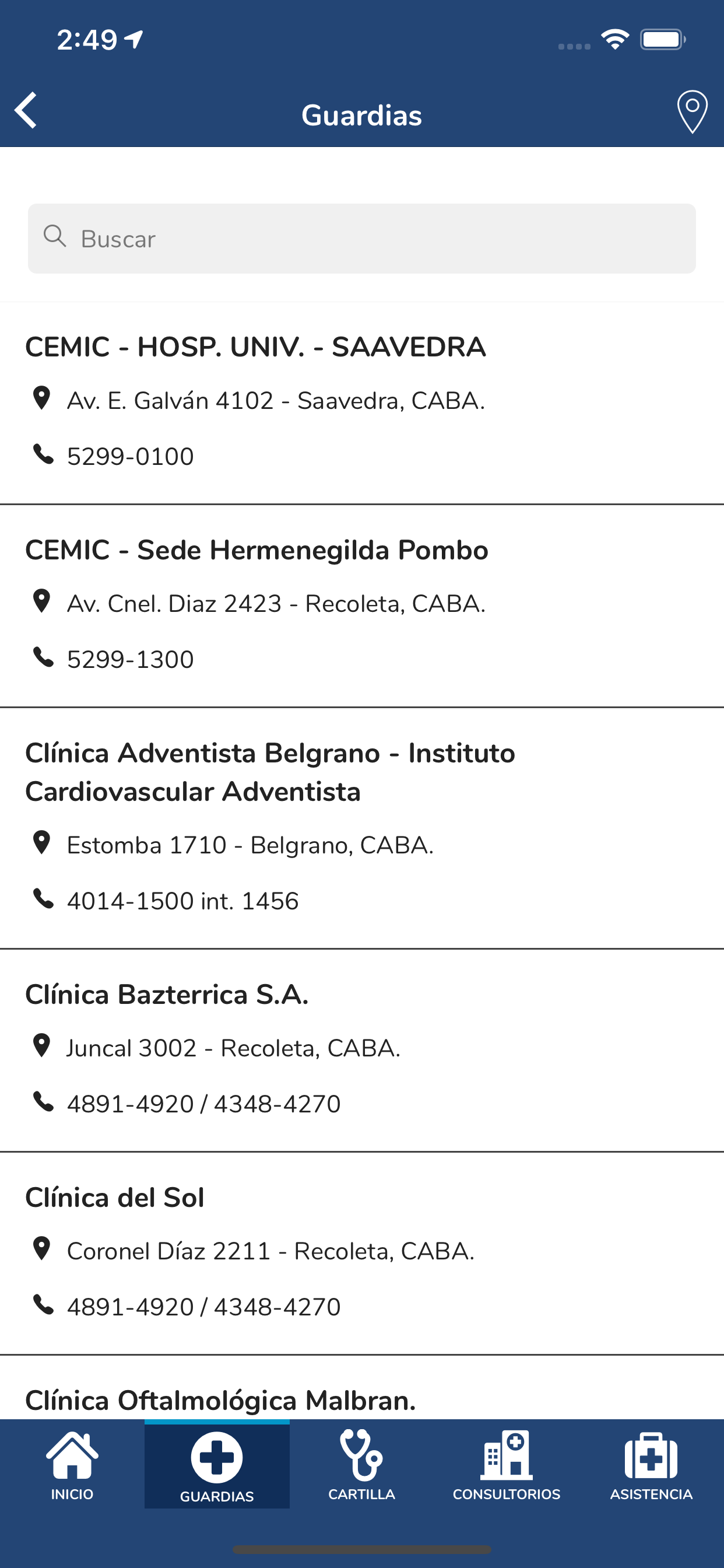Go back using the back arrow
Screen dimensions: 724x1568
[x=26, y=111]
